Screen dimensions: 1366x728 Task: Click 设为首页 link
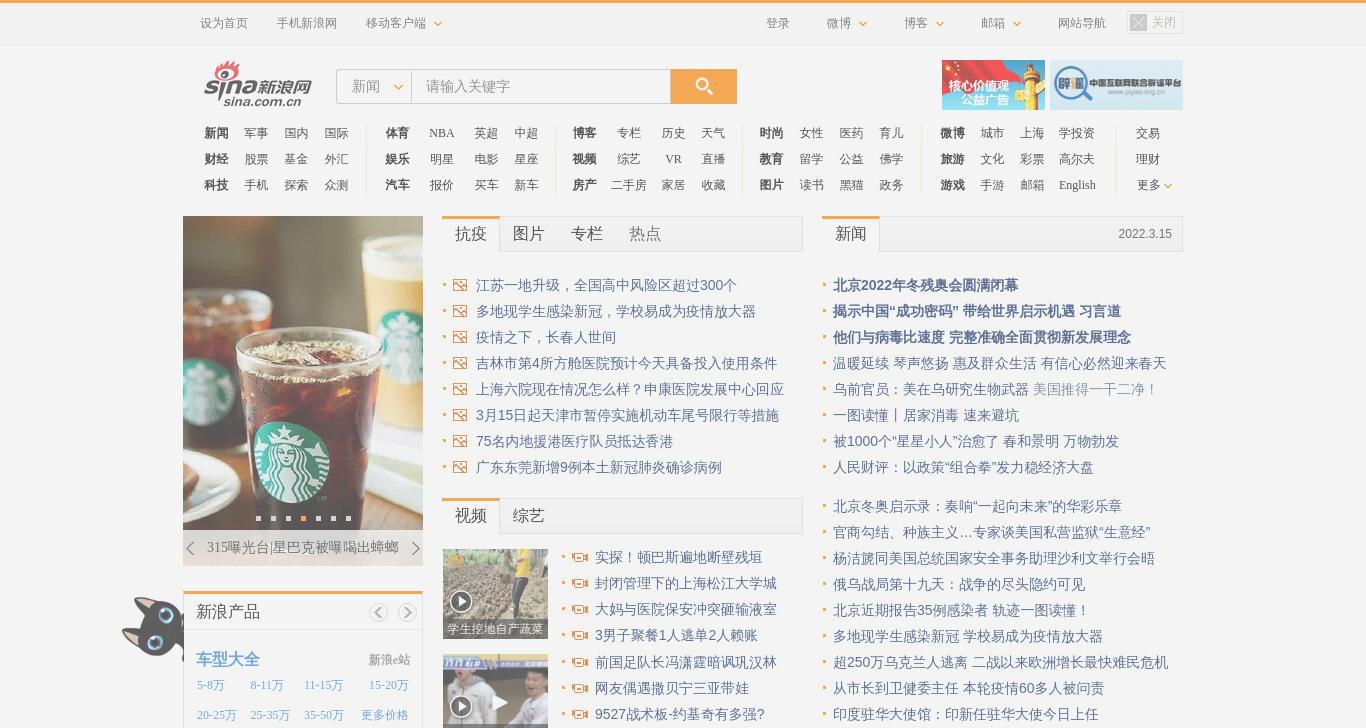(224, 23)
